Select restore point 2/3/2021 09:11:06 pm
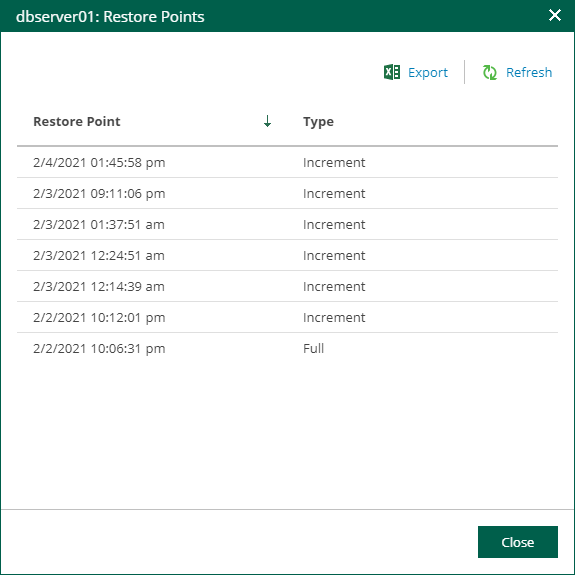 (x=287, y=193)
